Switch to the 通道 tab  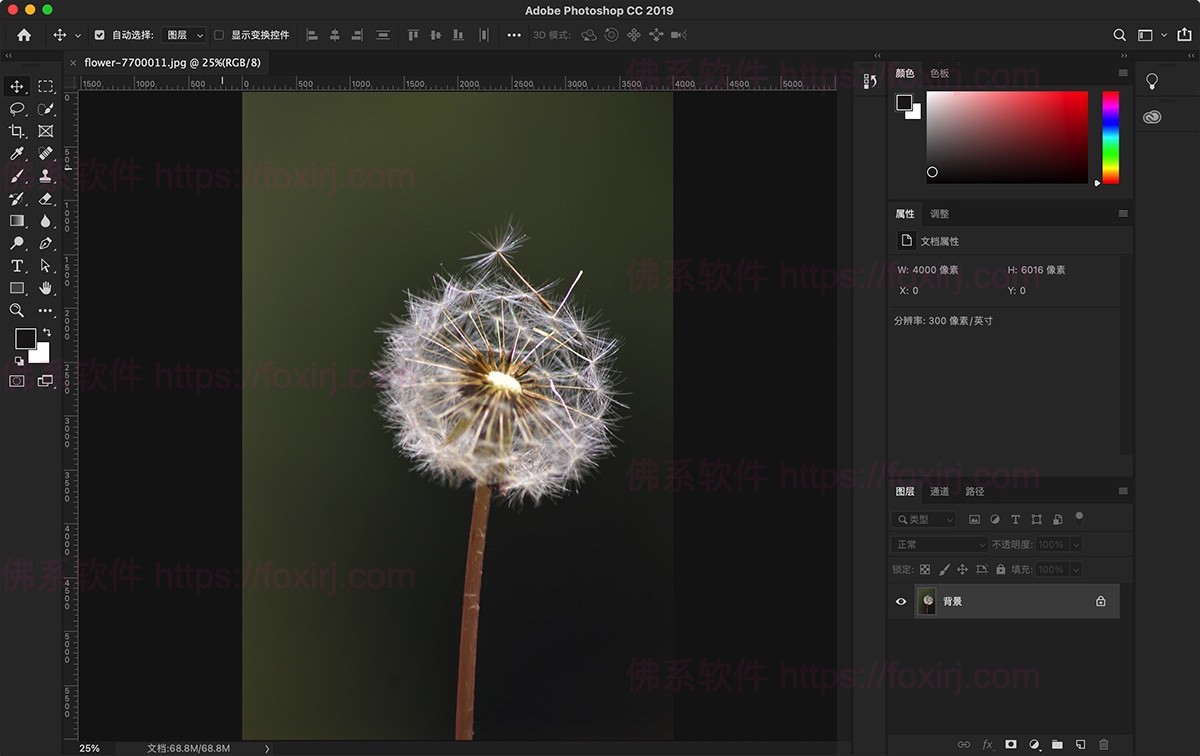point(939,491)
